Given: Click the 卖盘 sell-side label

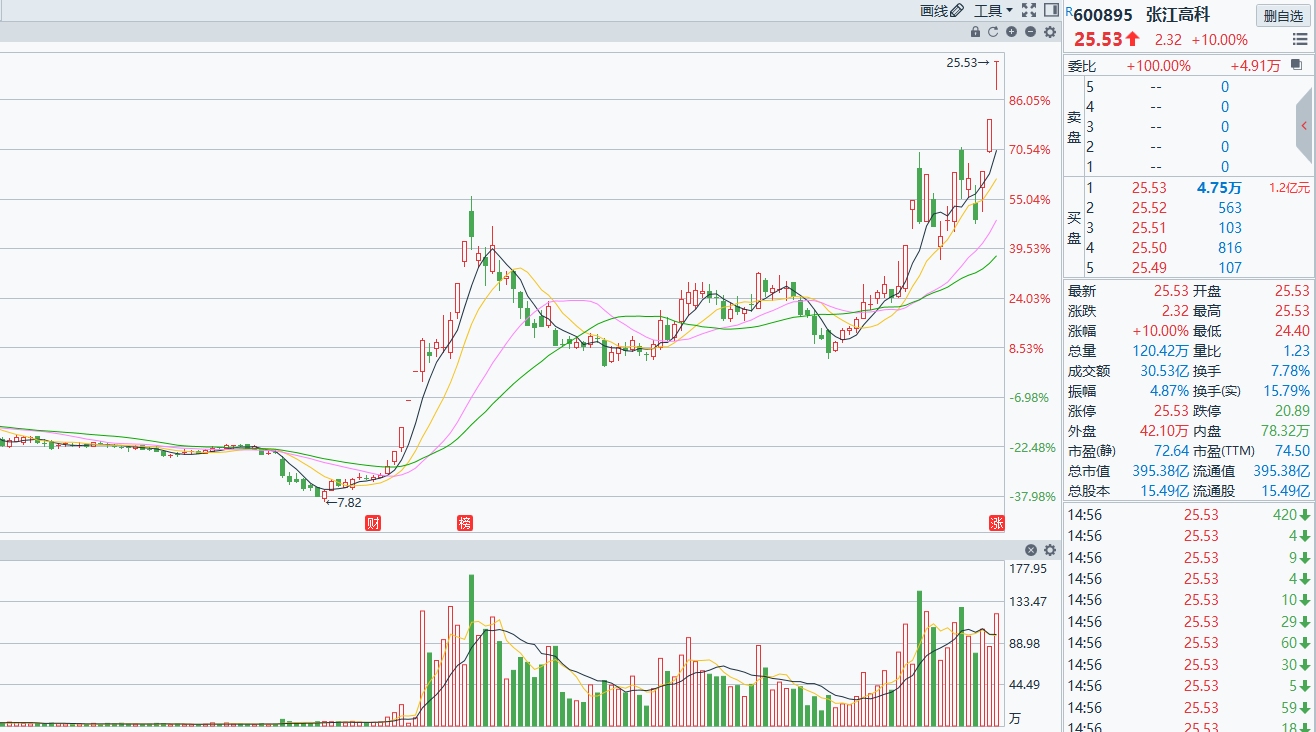Looking at the screenshot, I should [x=1075, y=126].
